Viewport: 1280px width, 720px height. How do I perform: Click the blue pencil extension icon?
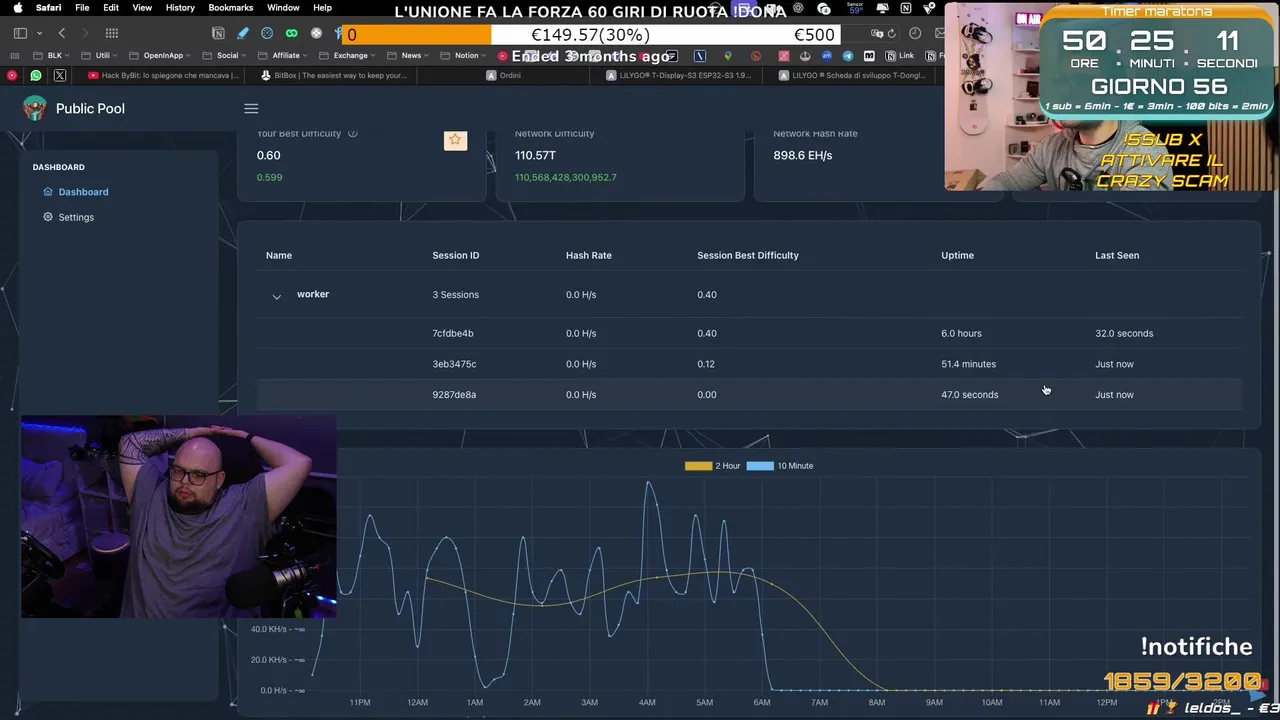click(x=243, y=33)
